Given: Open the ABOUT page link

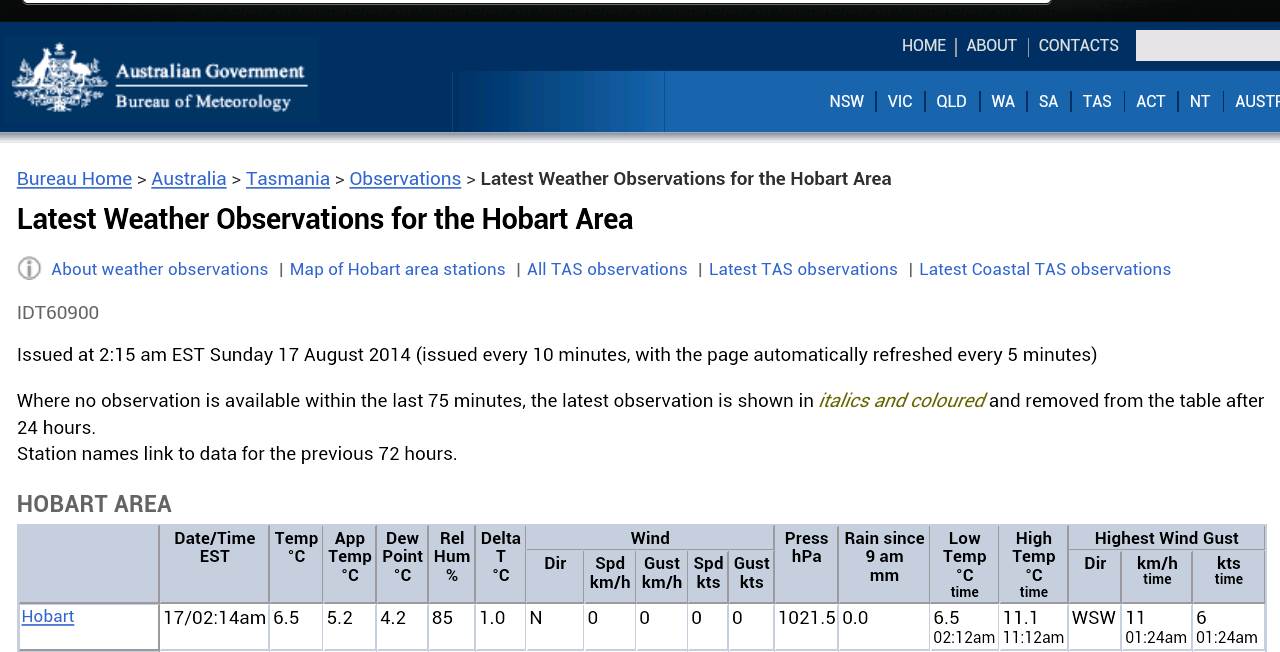Looking at the screenshot, I should [x=991, y=46].
